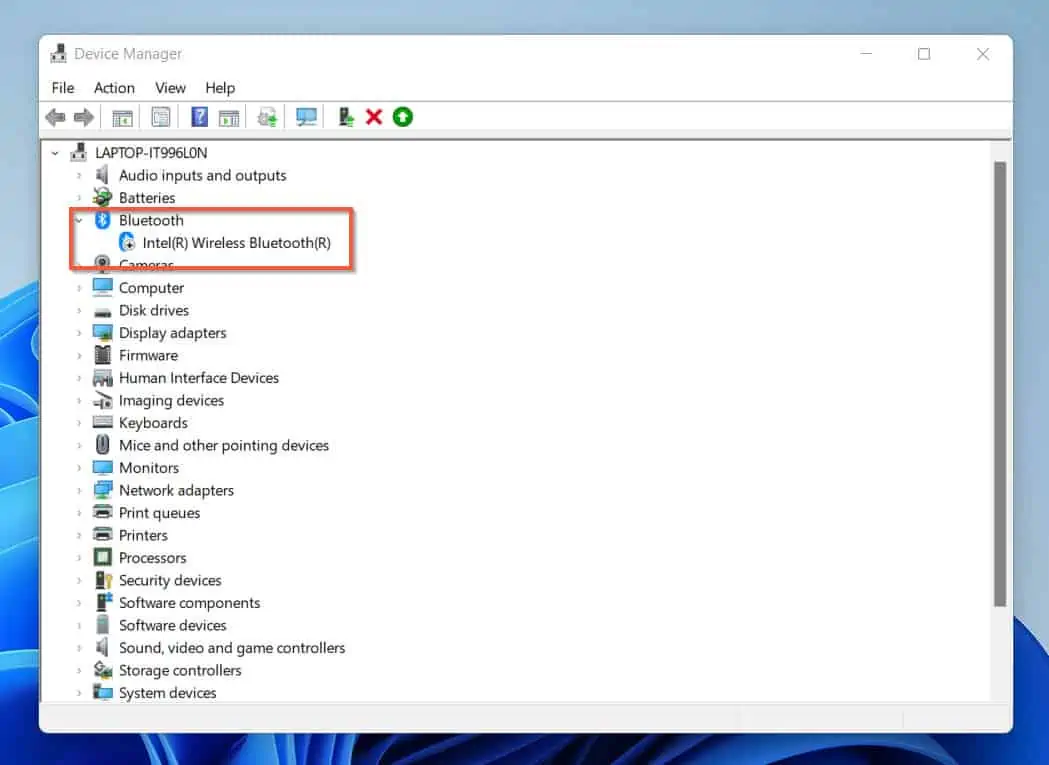1049x765 pixels.
Task: Select Intel(R) Wireless Bluetooth(R) device
Action: [236, 243]
